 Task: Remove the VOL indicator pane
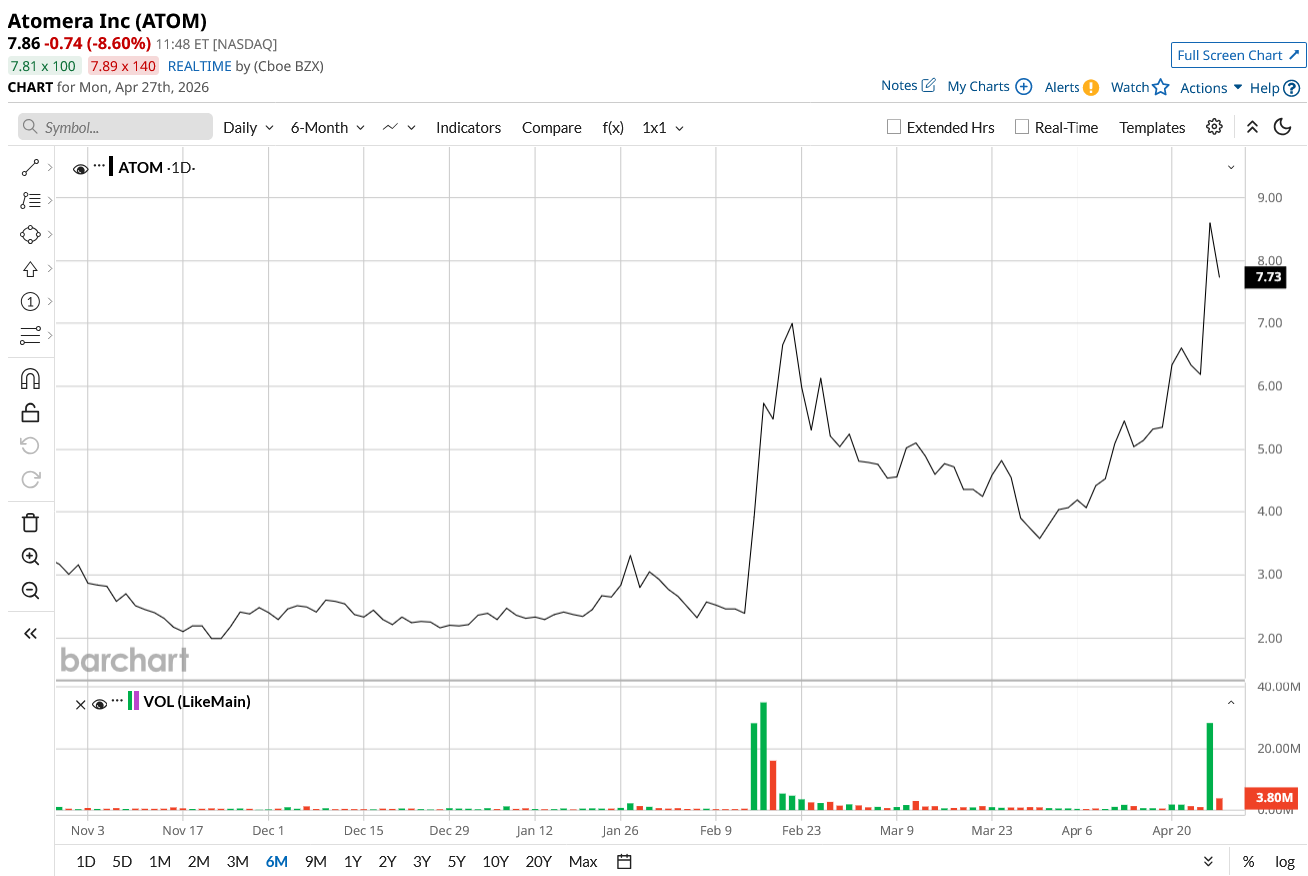point(81,704)
